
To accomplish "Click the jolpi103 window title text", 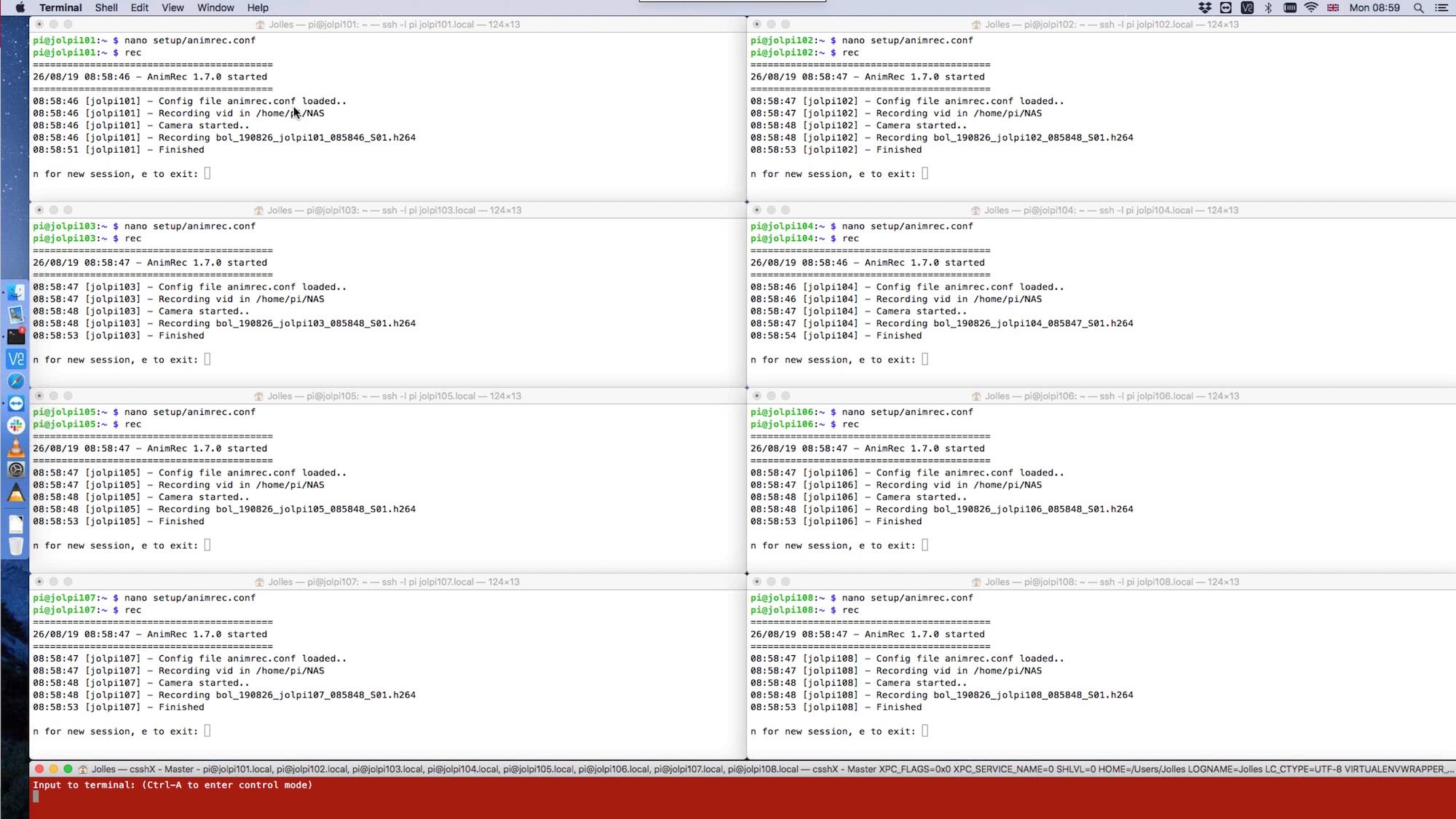I will click(x=394, y=210).
